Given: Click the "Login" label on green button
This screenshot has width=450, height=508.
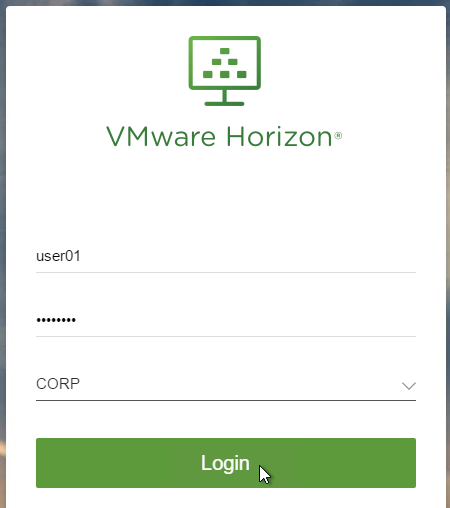Looking at the screenshot, I should point(225,463).
